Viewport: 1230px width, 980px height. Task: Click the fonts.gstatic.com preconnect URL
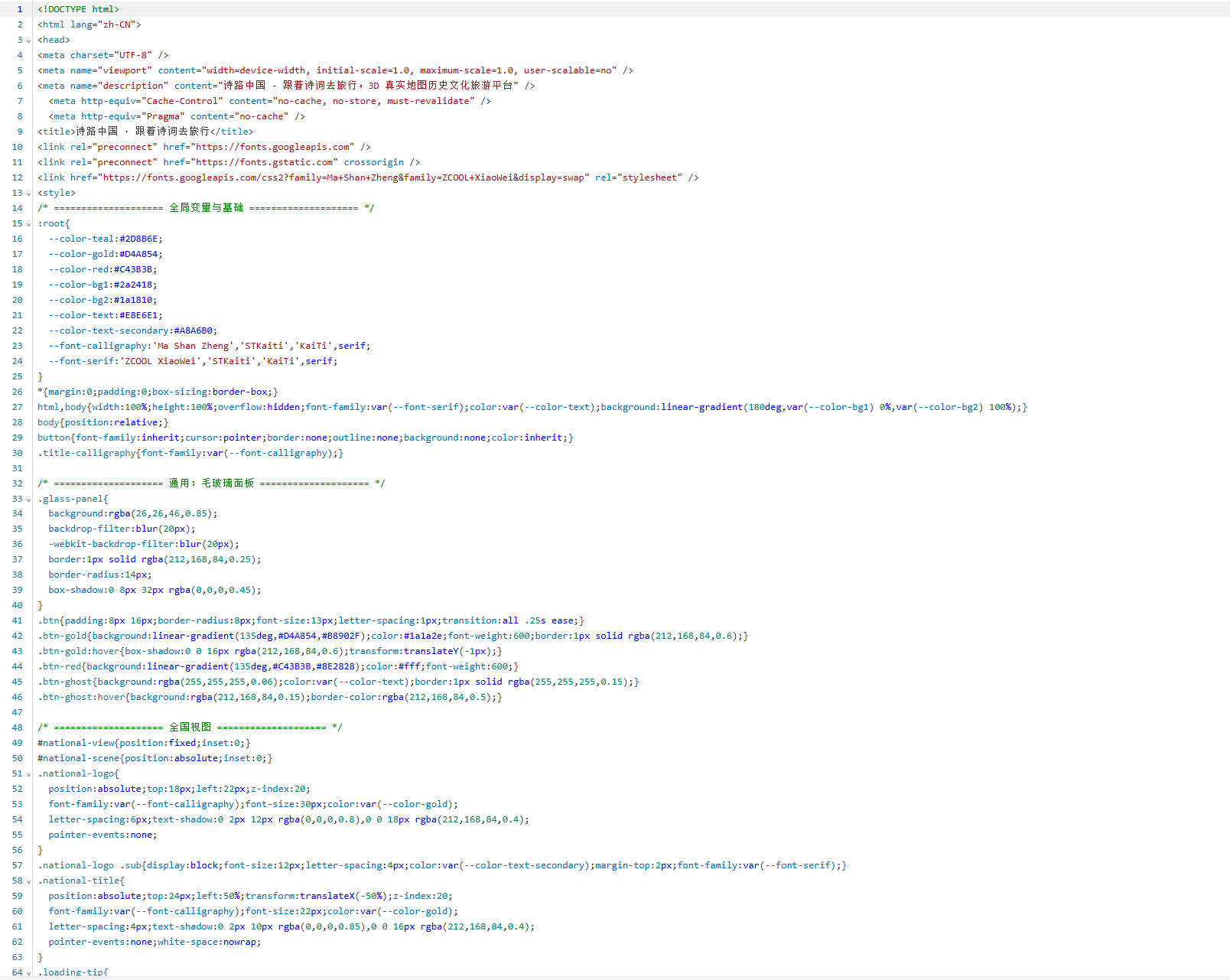click(264, 162)
